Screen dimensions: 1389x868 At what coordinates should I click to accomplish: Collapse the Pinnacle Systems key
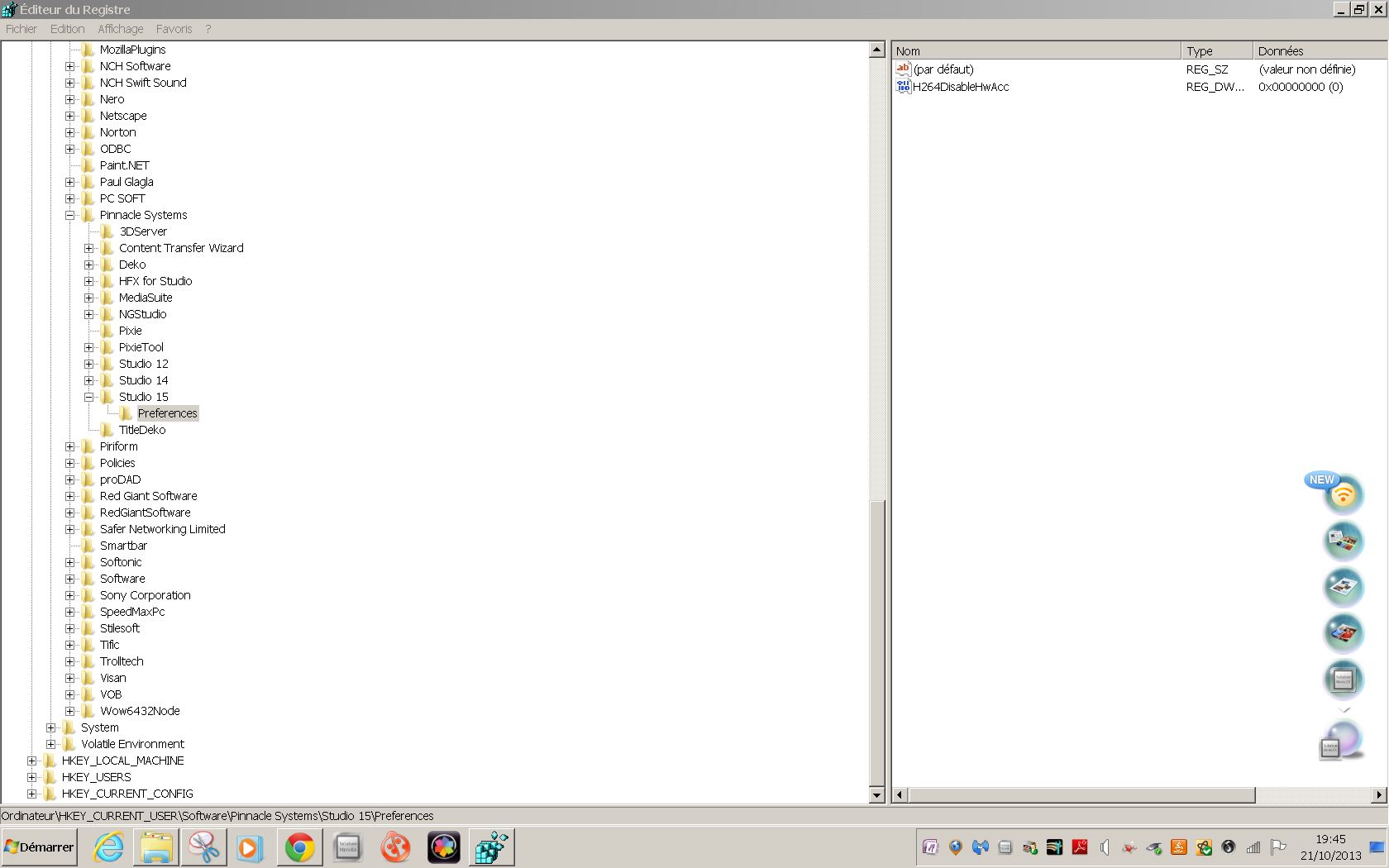[70, 215]
